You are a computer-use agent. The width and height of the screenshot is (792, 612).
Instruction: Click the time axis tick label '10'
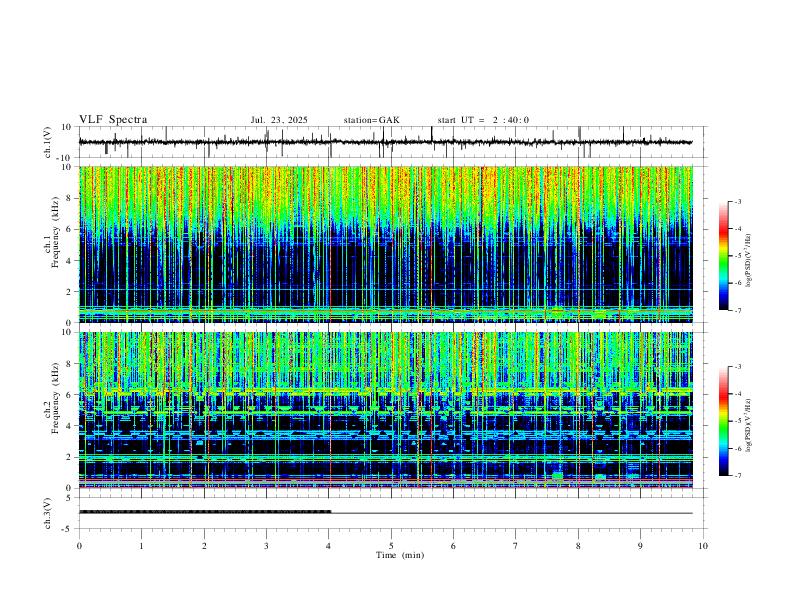pos(703,546)
